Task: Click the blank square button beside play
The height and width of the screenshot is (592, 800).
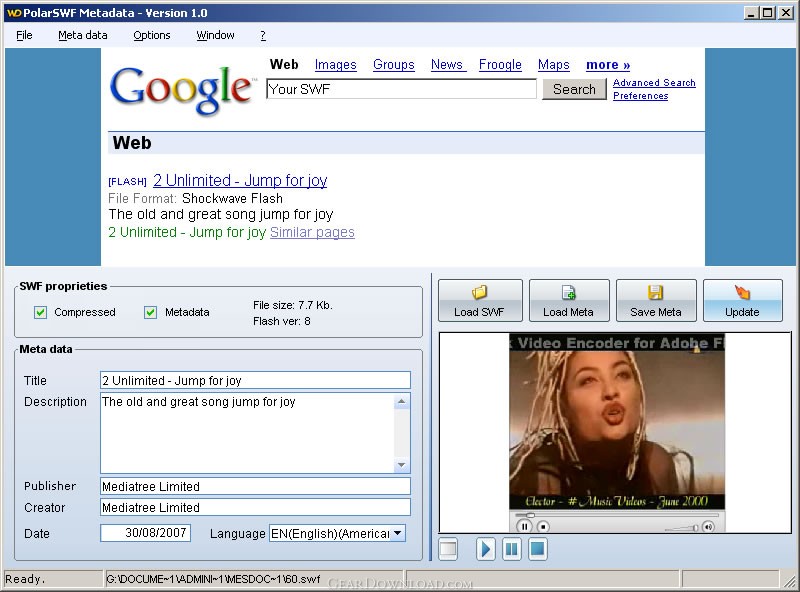Action: click(448, 549)
